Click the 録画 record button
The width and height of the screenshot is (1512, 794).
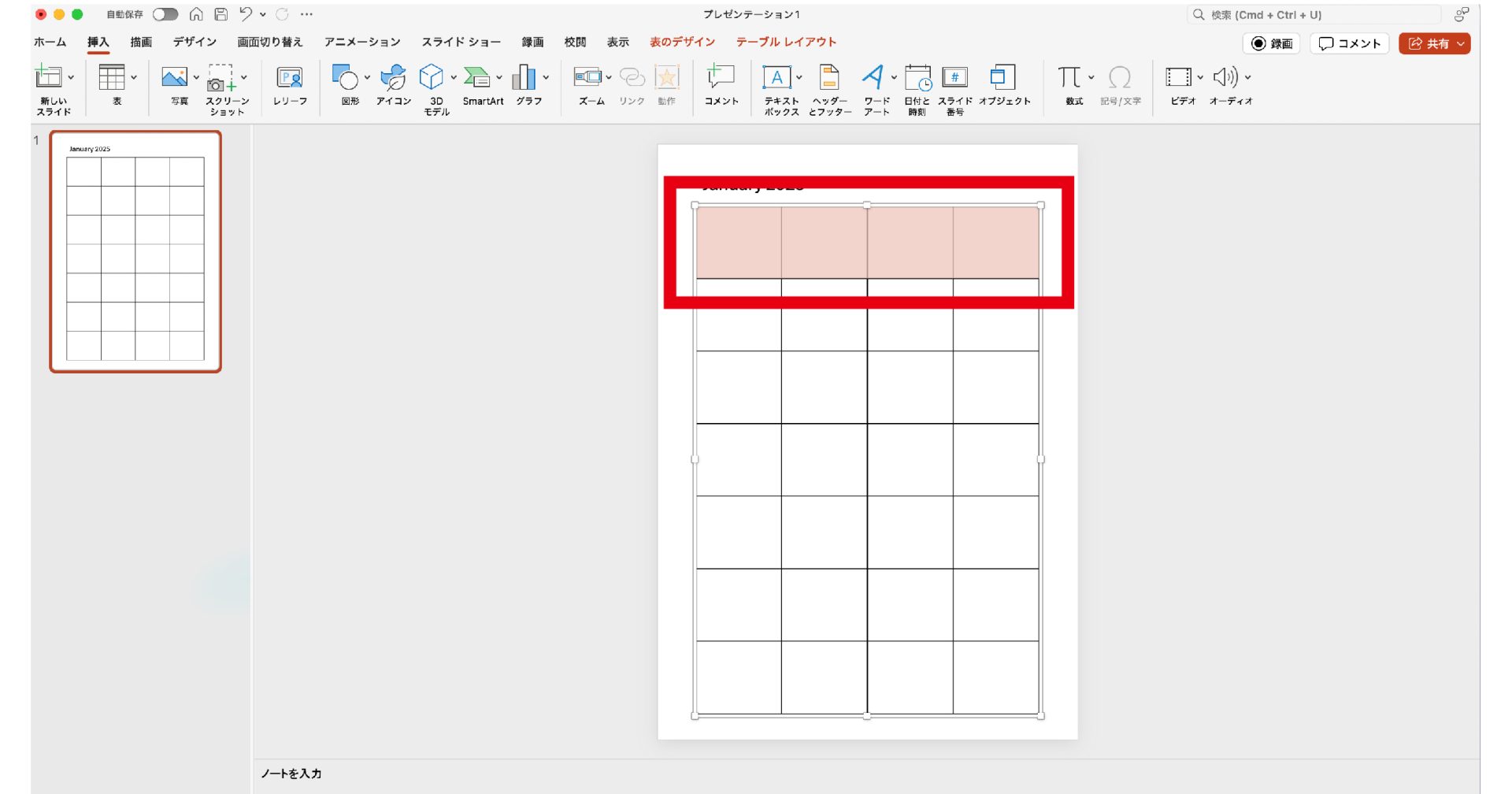click(x=1272, y=44)
